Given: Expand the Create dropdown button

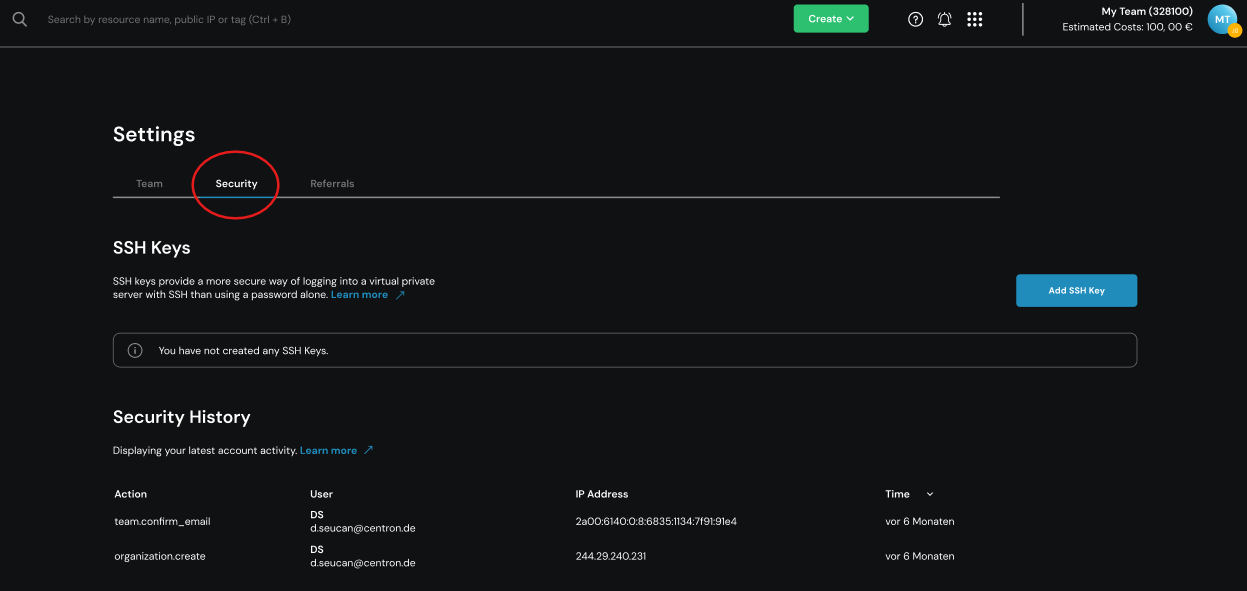Looking at the screenshot, I should (830, 19).
